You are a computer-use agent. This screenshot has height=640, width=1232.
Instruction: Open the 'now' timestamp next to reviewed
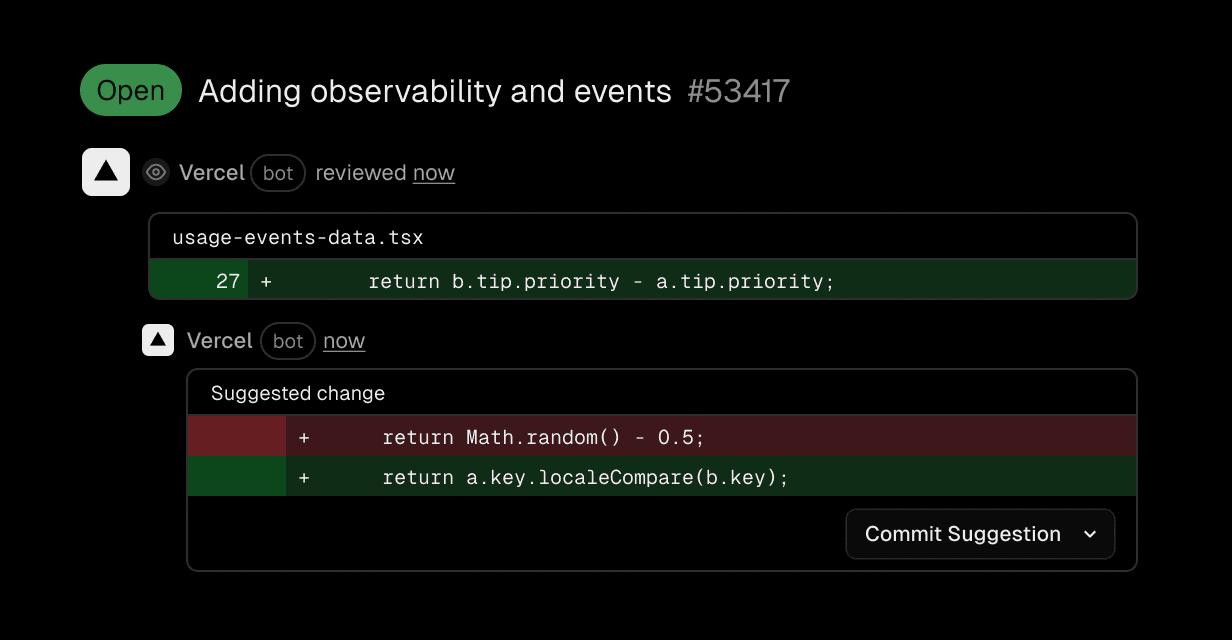[x=434, y=173]
